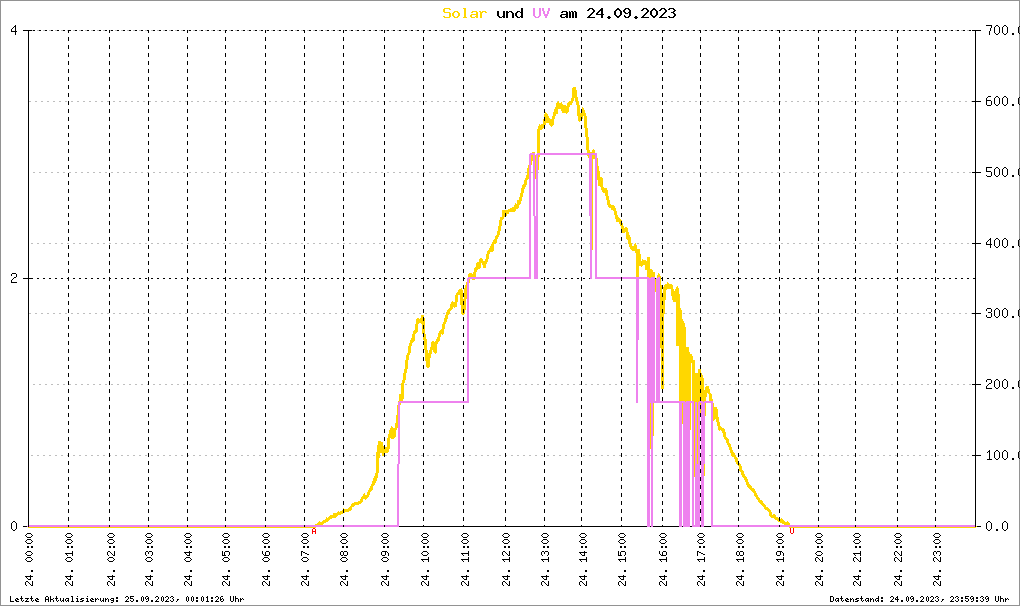The width and height of the screenshot is (1020, 606).
Task: Click the time label '24. 08:00'
Action: click(345, 560)
